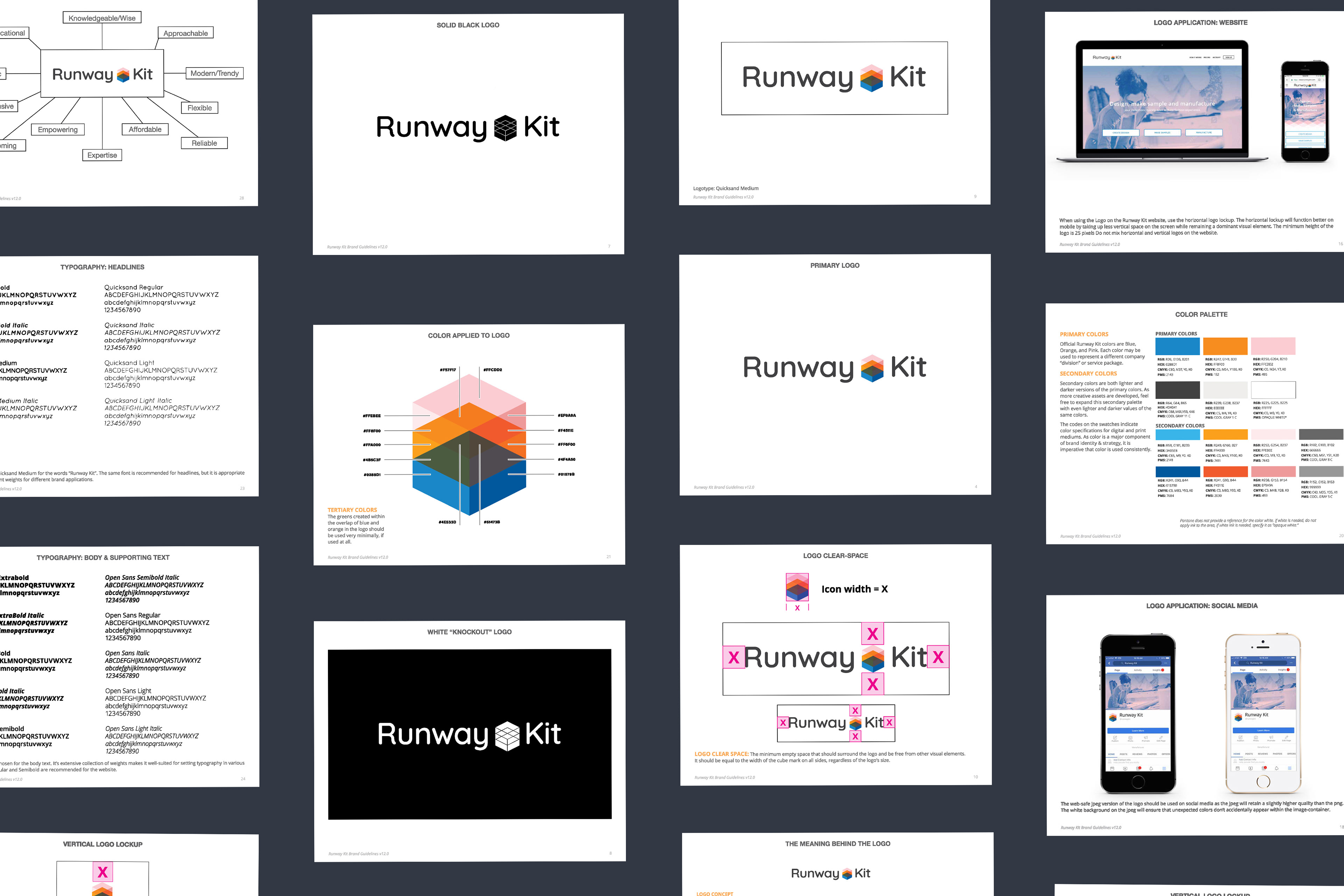
Task: Click pink X box on Vertical Logo Lockup page
Action: (x=102, y=872)
